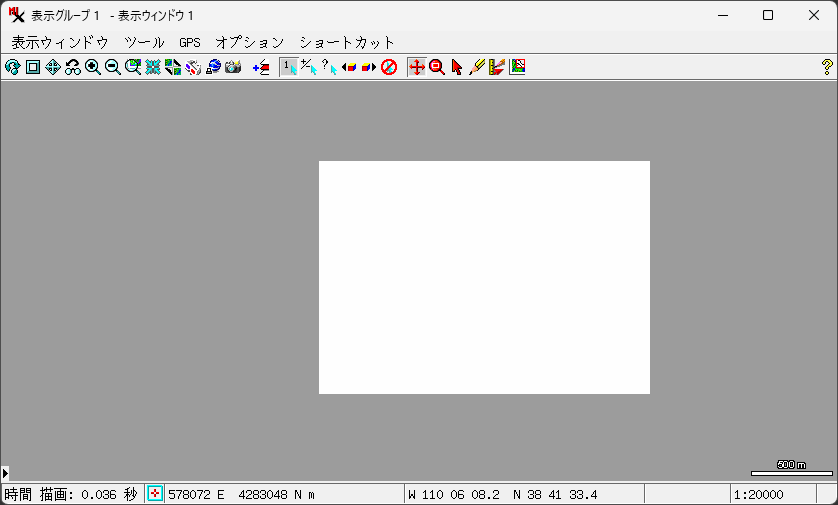Open the ショートカット menu

[347, 42]
